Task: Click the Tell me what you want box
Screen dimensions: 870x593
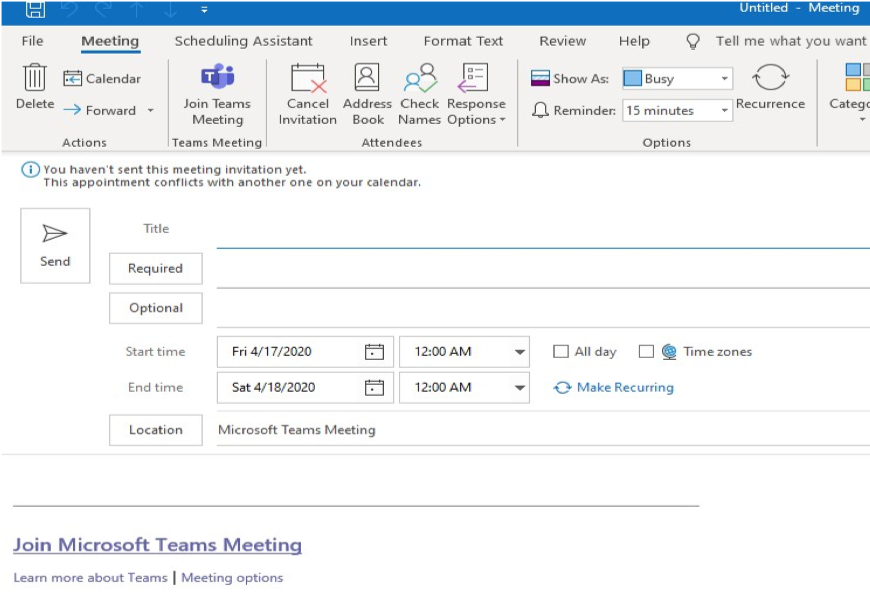Action: click(x=791, y=41)
